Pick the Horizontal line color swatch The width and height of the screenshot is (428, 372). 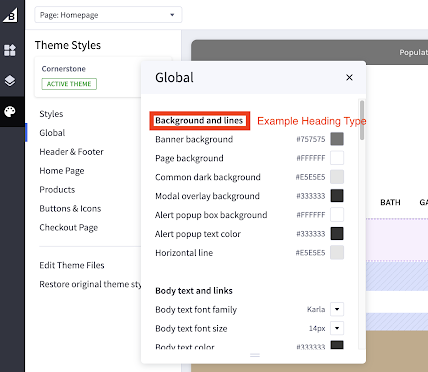pyautogui.click(x=337, y=253)
